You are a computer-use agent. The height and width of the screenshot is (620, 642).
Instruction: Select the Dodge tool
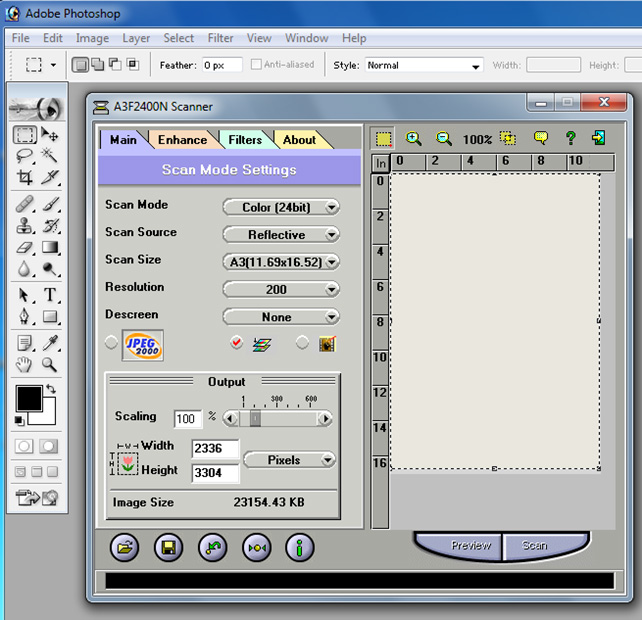click(x=50, y=269)
